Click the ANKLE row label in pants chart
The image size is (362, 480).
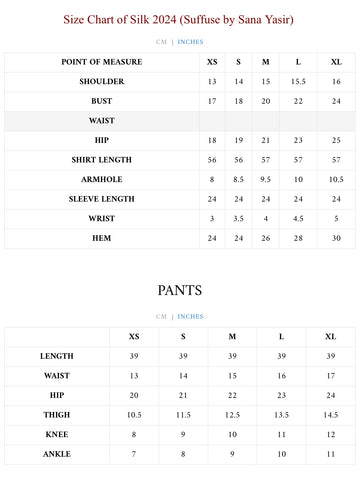(x=57, y=454)
